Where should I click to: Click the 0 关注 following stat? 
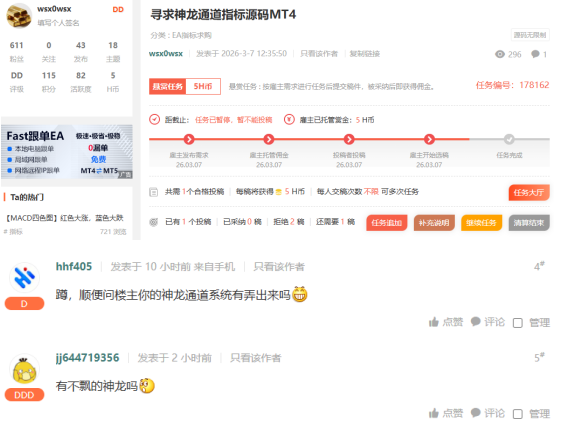tap(49, 51)
